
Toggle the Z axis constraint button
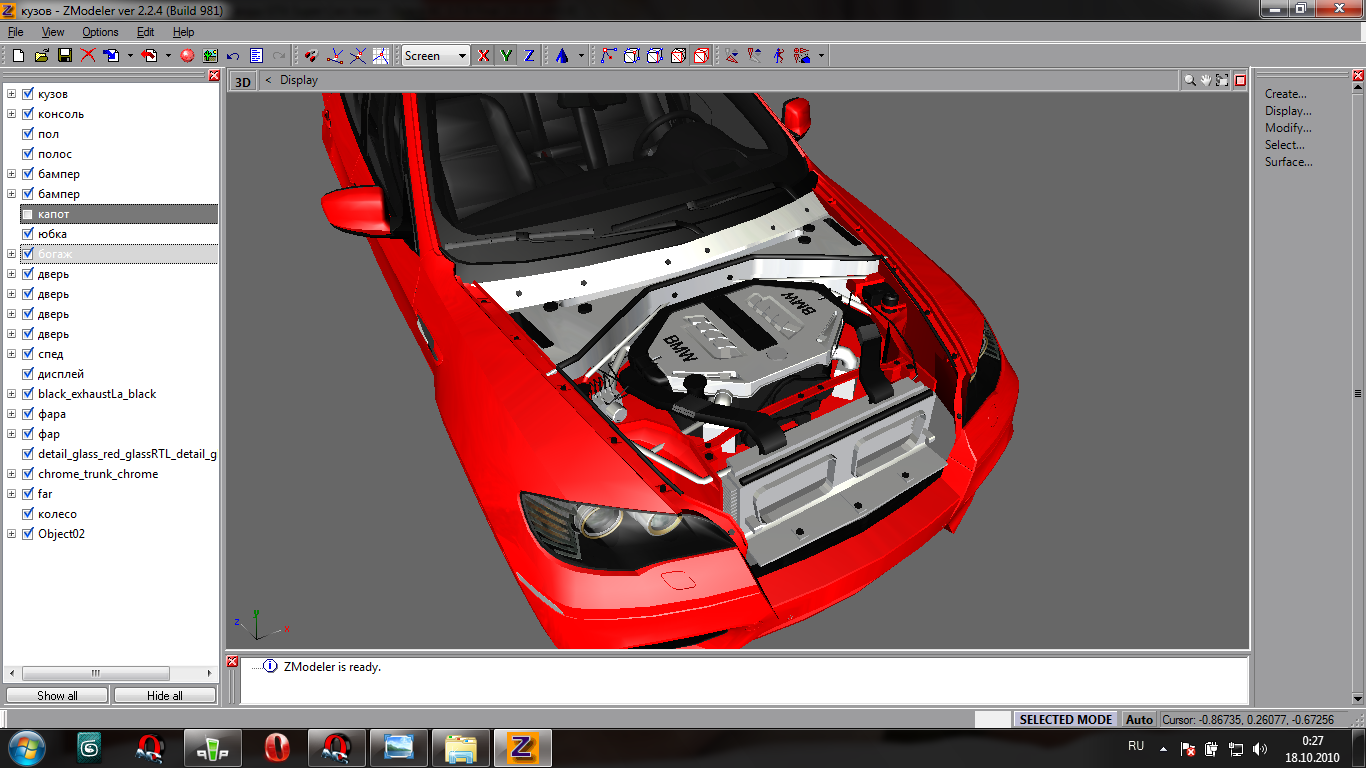tap(529, 56)
